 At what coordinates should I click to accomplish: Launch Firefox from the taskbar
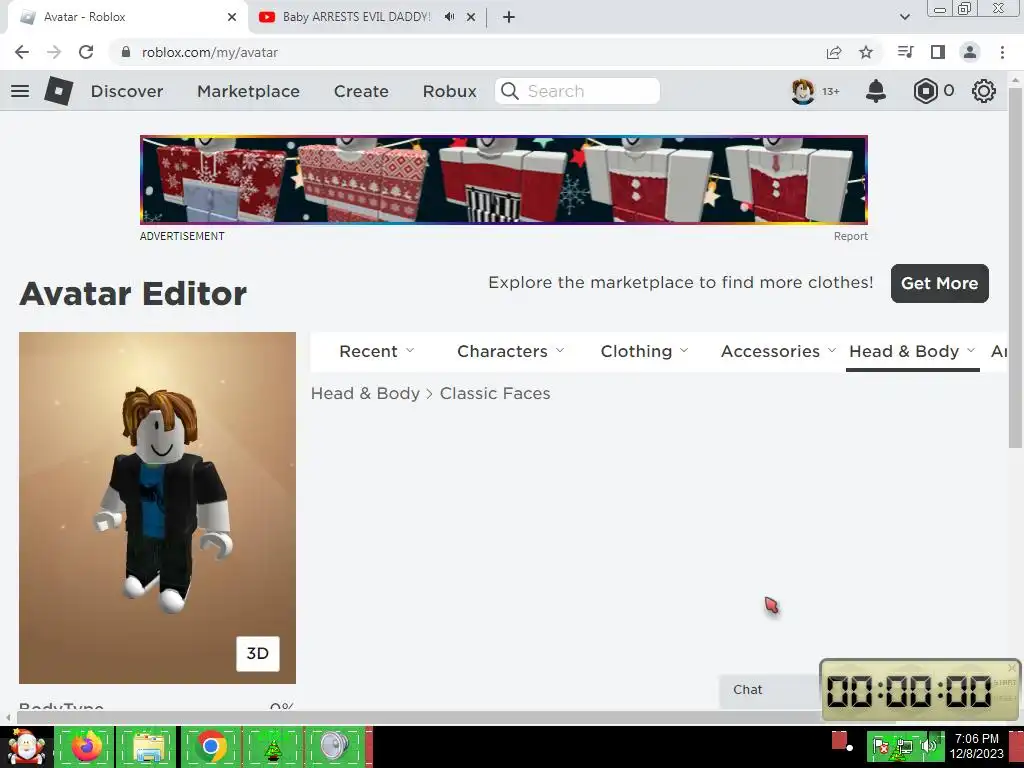click(x=85, y=746)
